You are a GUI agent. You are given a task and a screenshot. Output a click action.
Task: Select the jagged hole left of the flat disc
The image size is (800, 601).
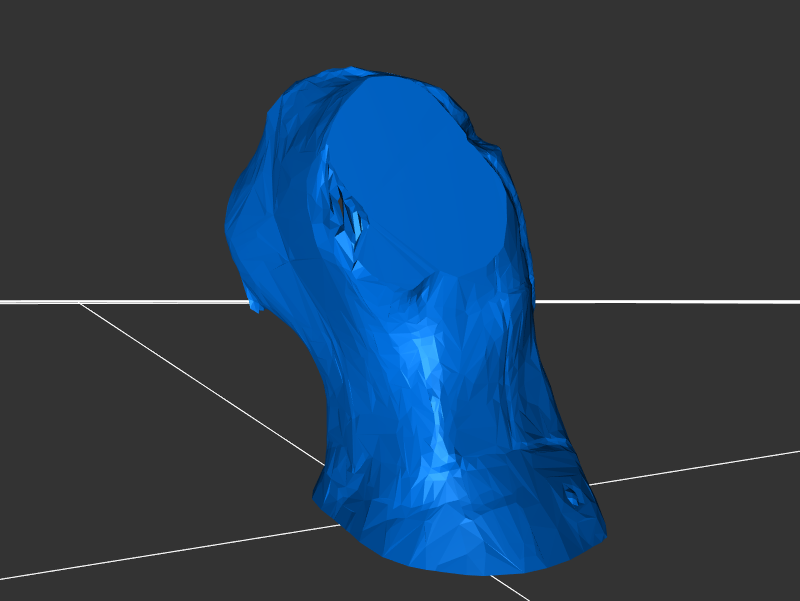click(x=347, y=208)
